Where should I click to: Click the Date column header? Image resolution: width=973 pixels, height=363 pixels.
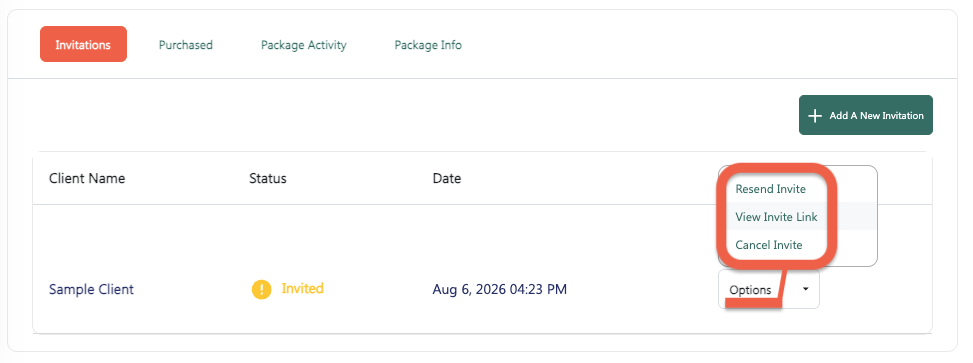point(447,178)
